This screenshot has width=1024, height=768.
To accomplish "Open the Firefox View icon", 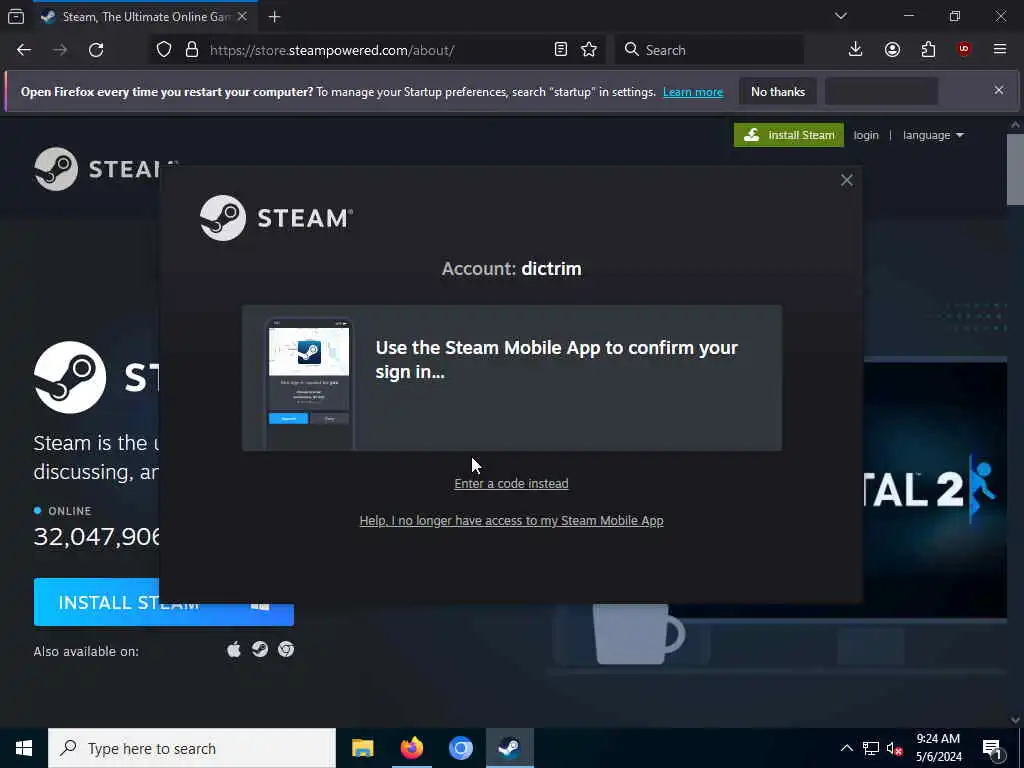I will tap(16, 17).
